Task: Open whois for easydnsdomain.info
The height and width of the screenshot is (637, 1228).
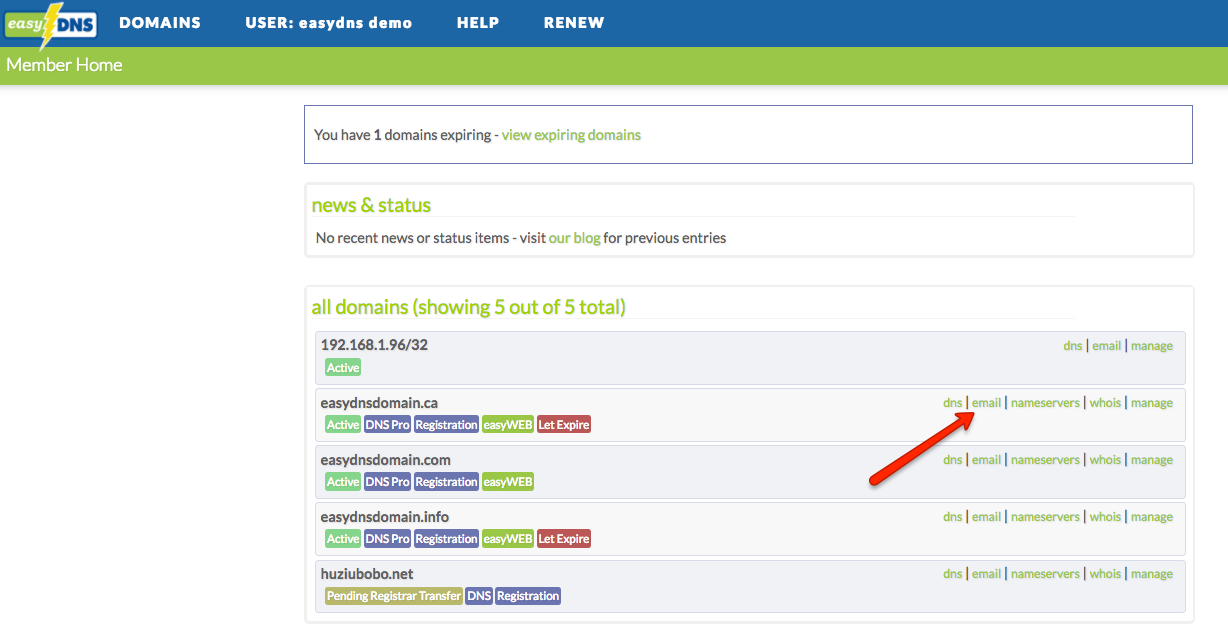Action: (x=1105, y=517)
